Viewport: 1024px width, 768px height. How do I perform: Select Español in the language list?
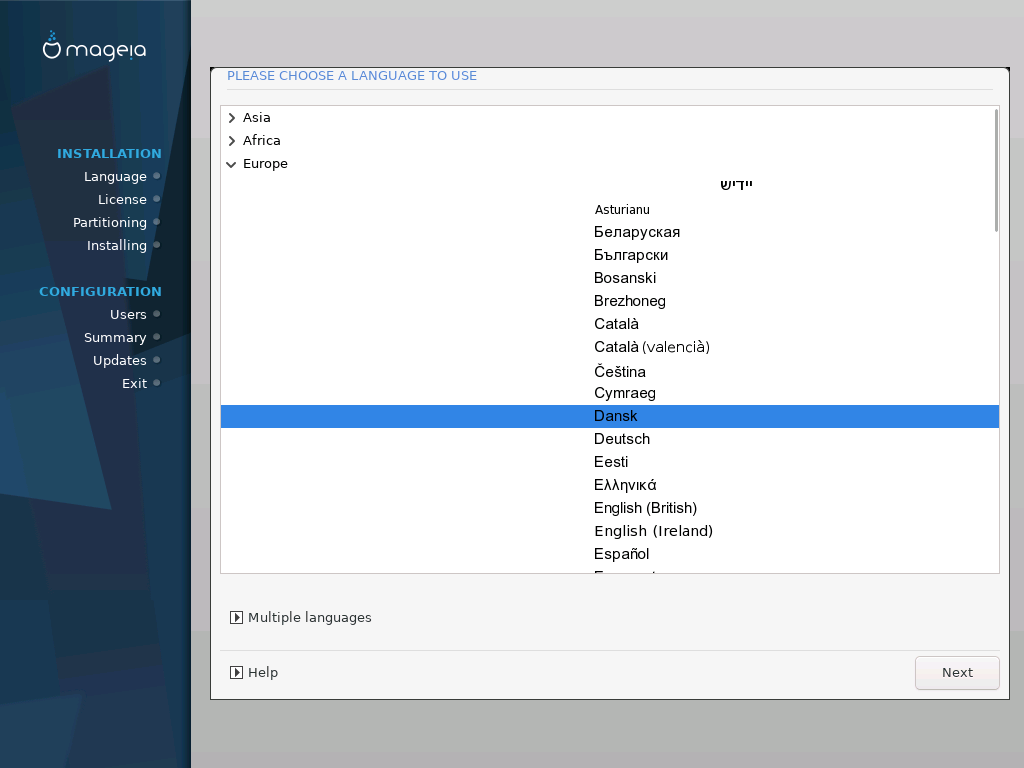tap(609, 554)
